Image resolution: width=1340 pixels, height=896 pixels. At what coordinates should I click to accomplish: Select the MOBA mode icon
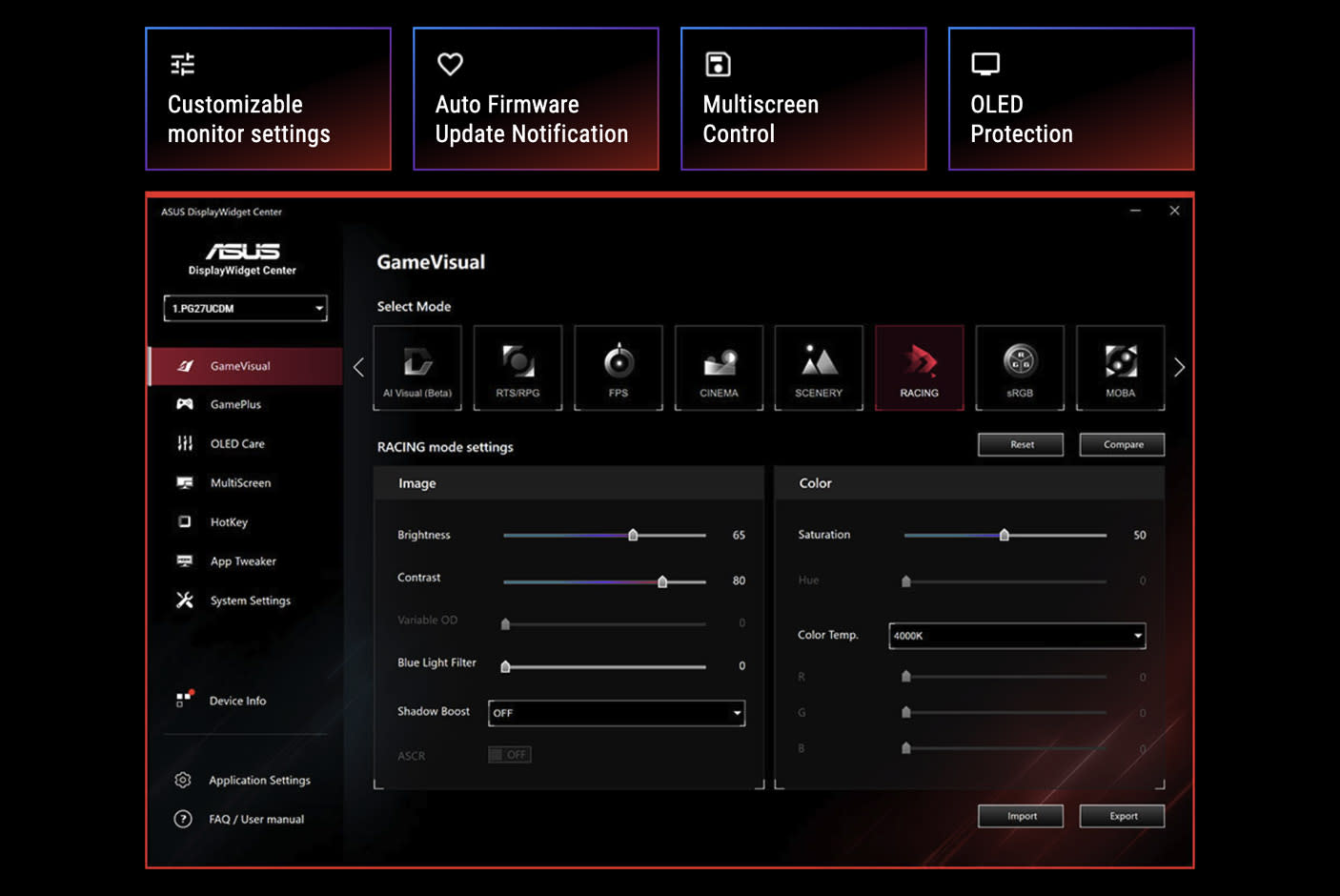tap(1120, 368)
